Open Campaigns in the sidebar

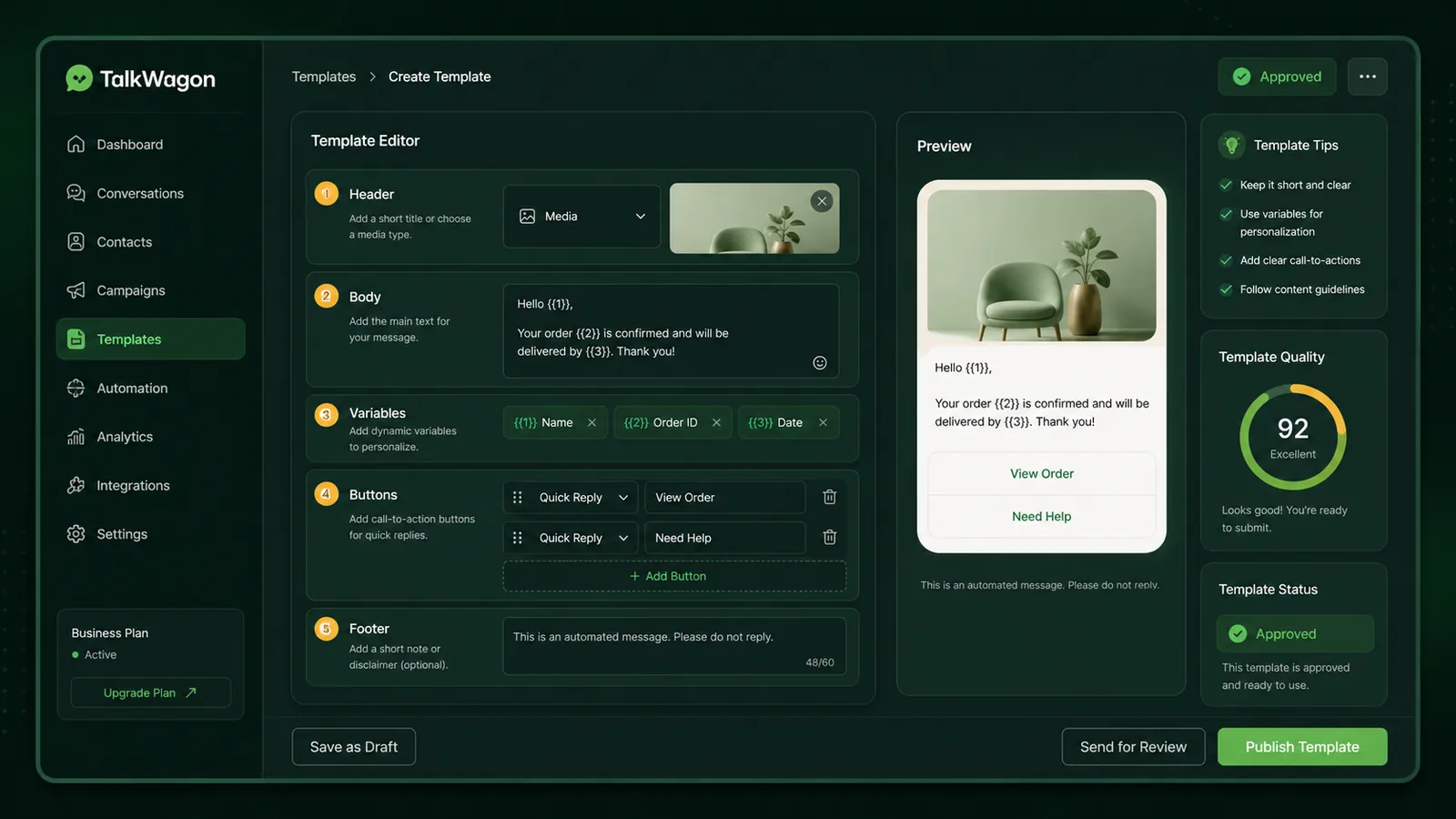[151, 290]
